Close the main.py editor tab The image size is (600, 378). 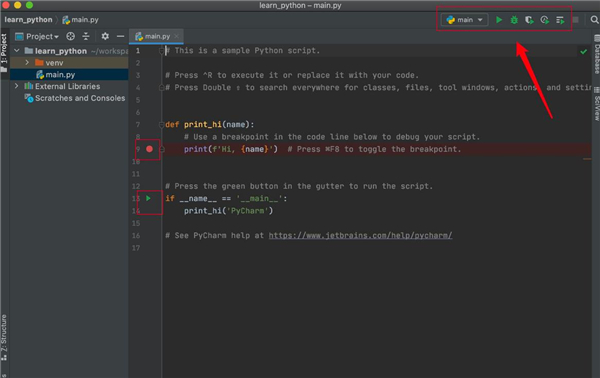[x=176, y=36]
